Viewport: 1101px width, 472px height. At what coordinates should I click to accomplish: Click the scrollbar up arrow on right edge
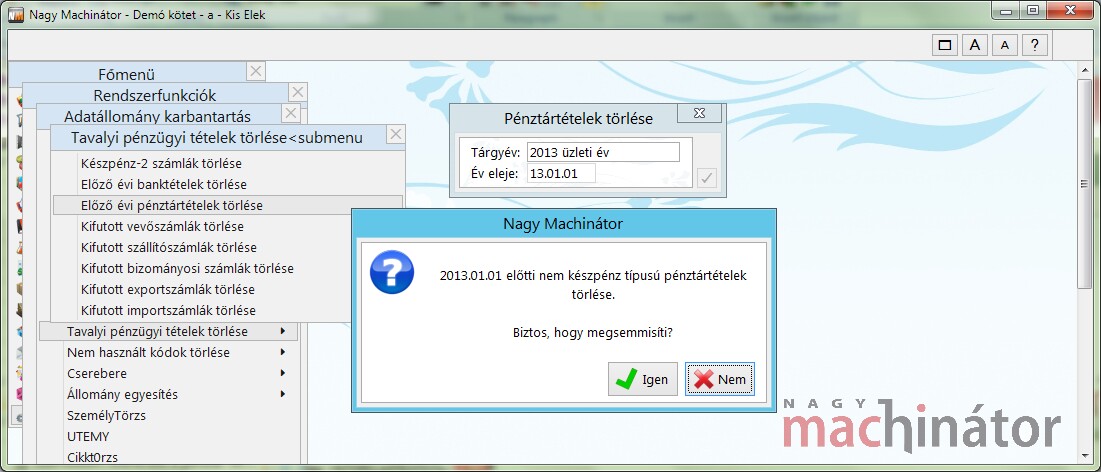(x=1085, y=70)
